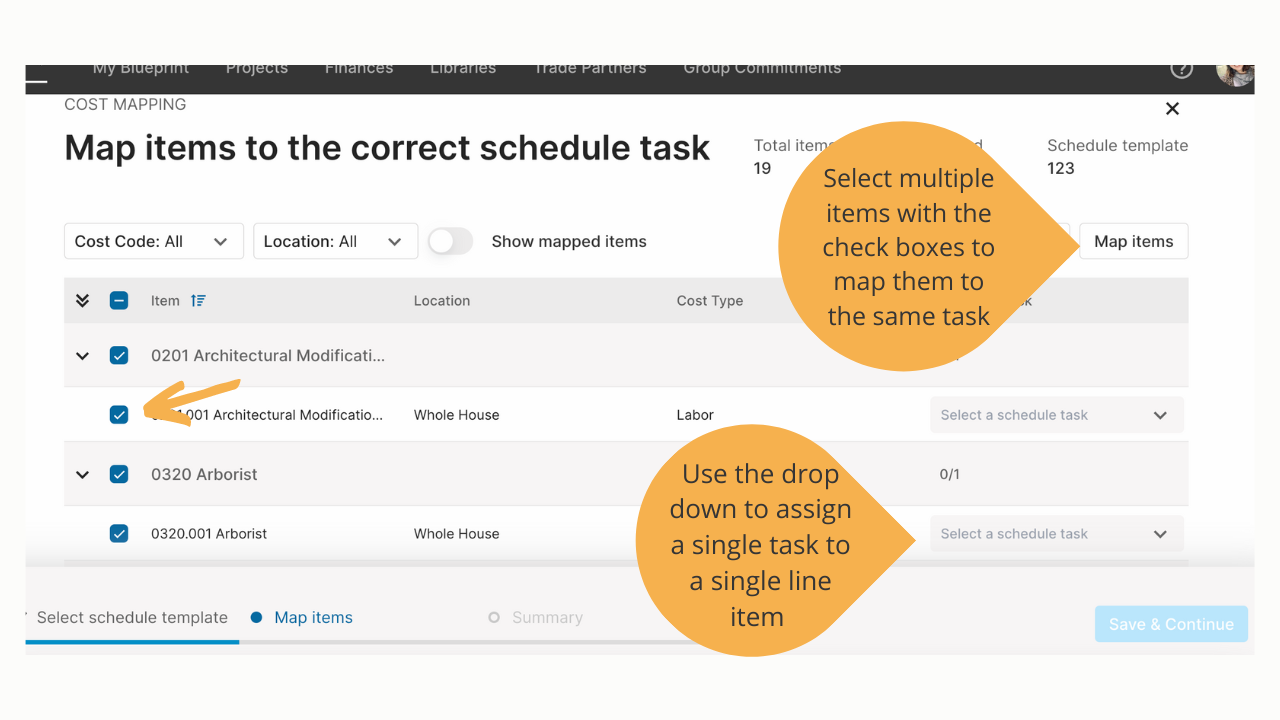Go to Projects in top navigation
This screenshot has width=1280, height=720.
coord(257,69)
